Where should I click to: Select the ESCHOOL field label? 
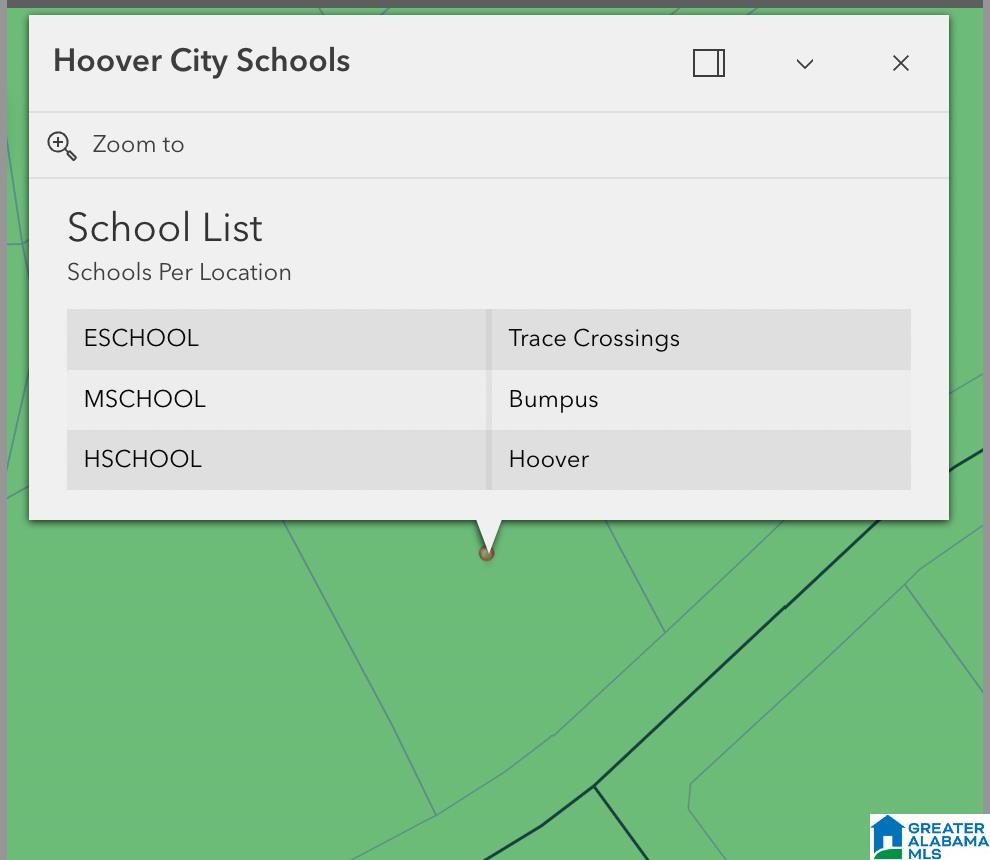[141, 338]
